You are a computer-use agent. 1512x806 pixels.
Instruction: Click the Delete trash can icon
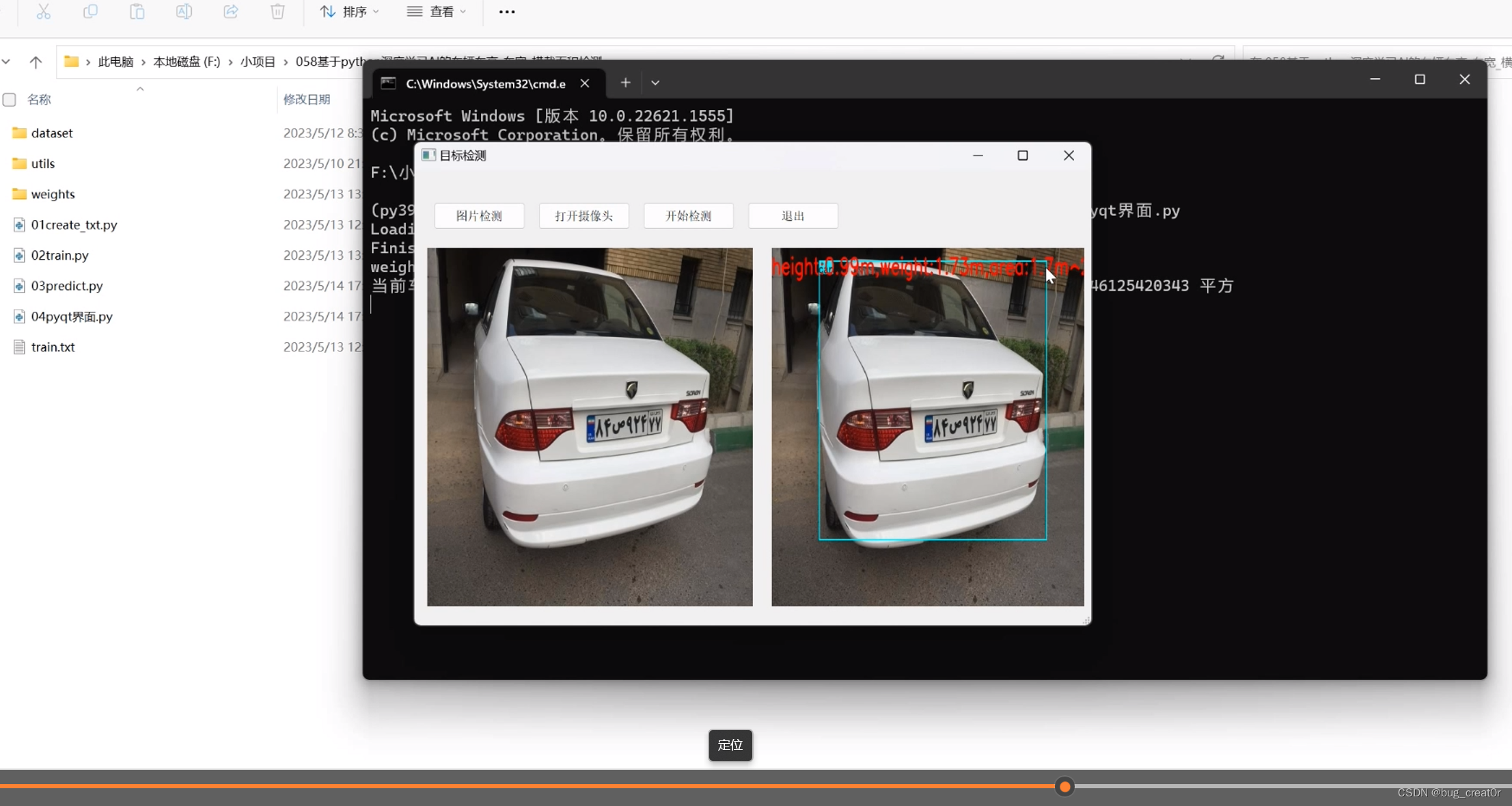[277, 12]
